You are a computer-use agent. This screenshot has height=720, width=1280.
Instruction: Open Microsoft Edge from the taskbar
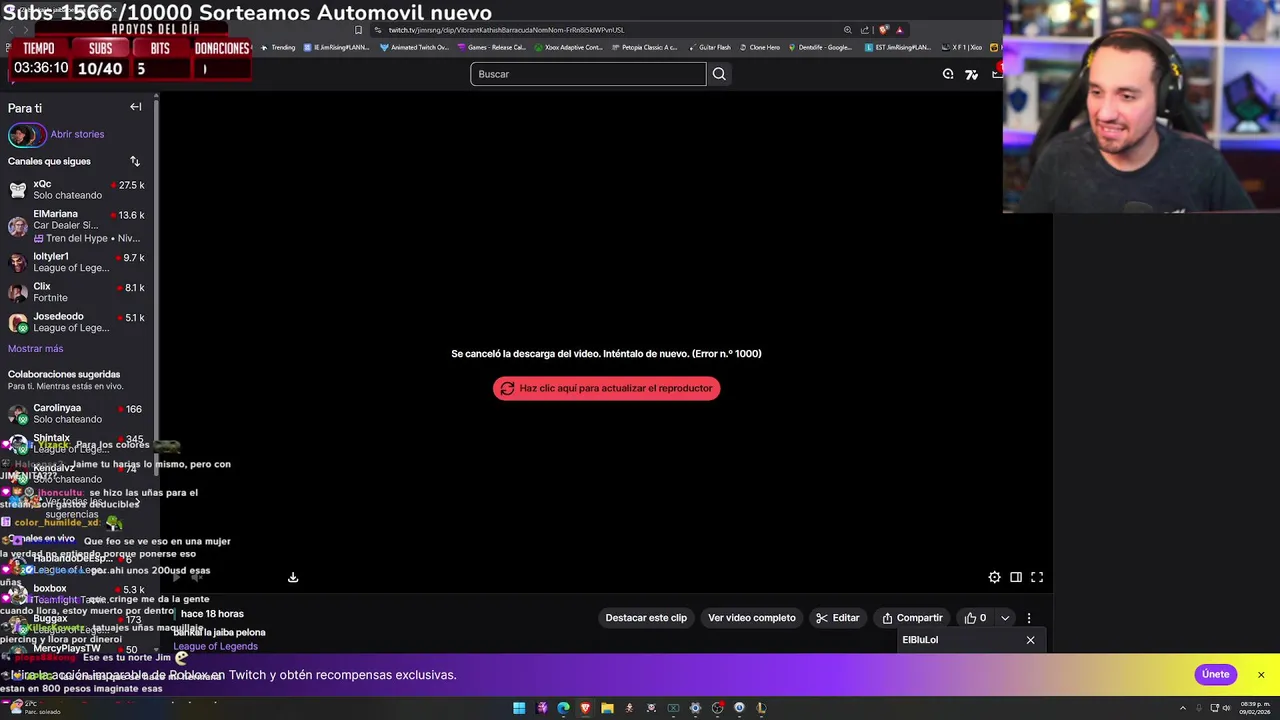(x=563, y=708)
